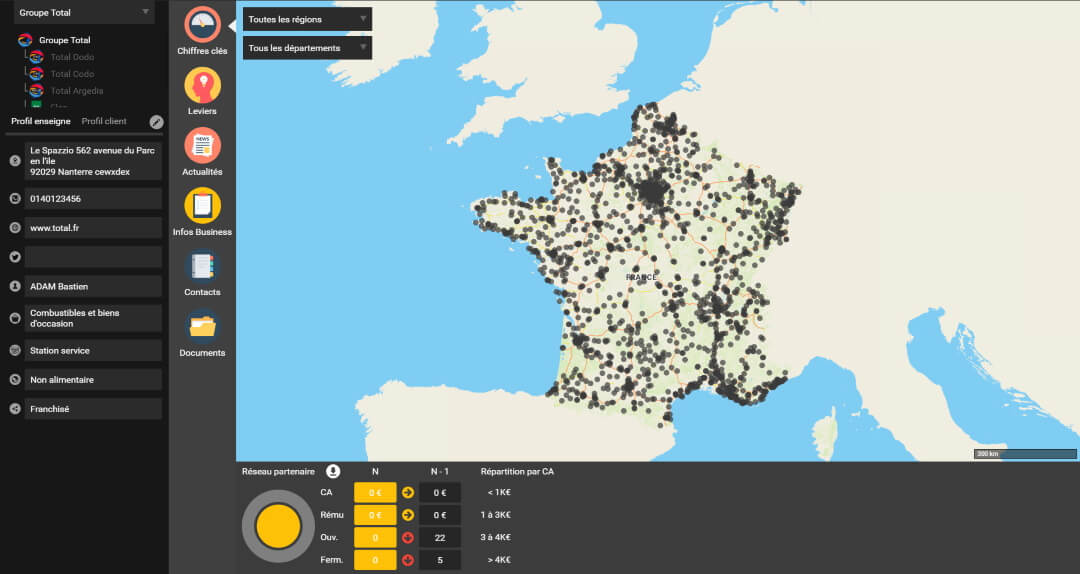Screen dimensions: 1080x574
Task: Click the Répartition par CA heading
Action: 517,472
